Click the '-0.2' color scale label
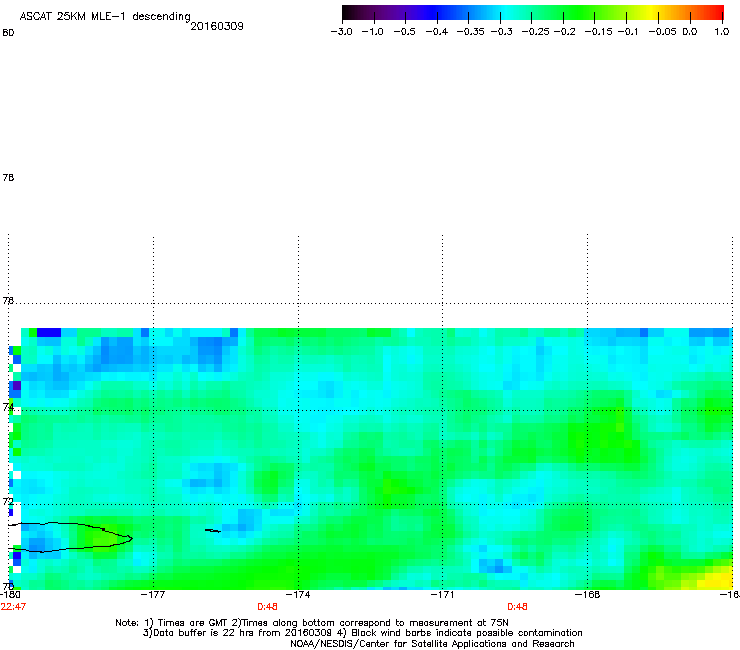The width and height of the screenshot is (740, 650). [564, 32]
